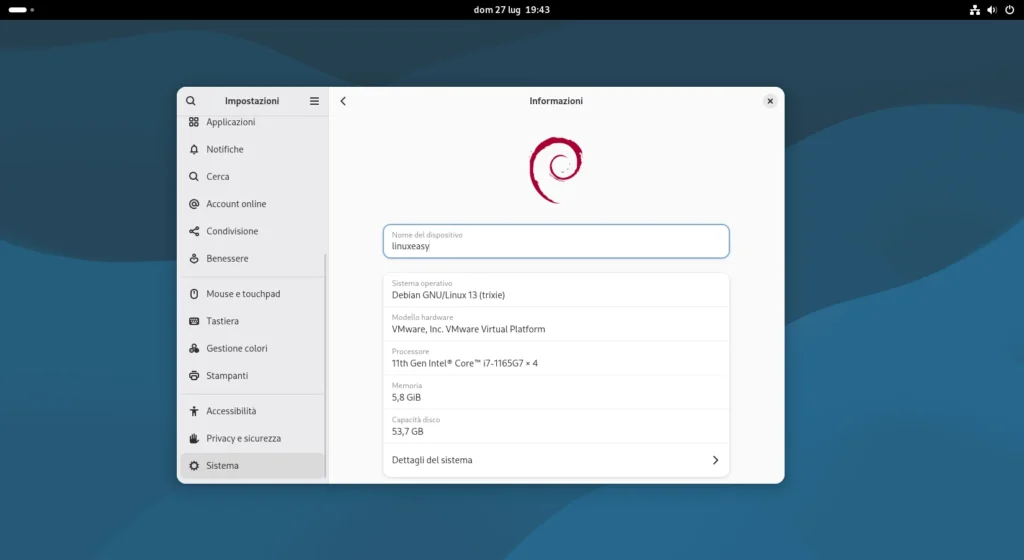Select Sistema label in sidebar
Screen dimensions: 1024x560
tap(223, 466)
